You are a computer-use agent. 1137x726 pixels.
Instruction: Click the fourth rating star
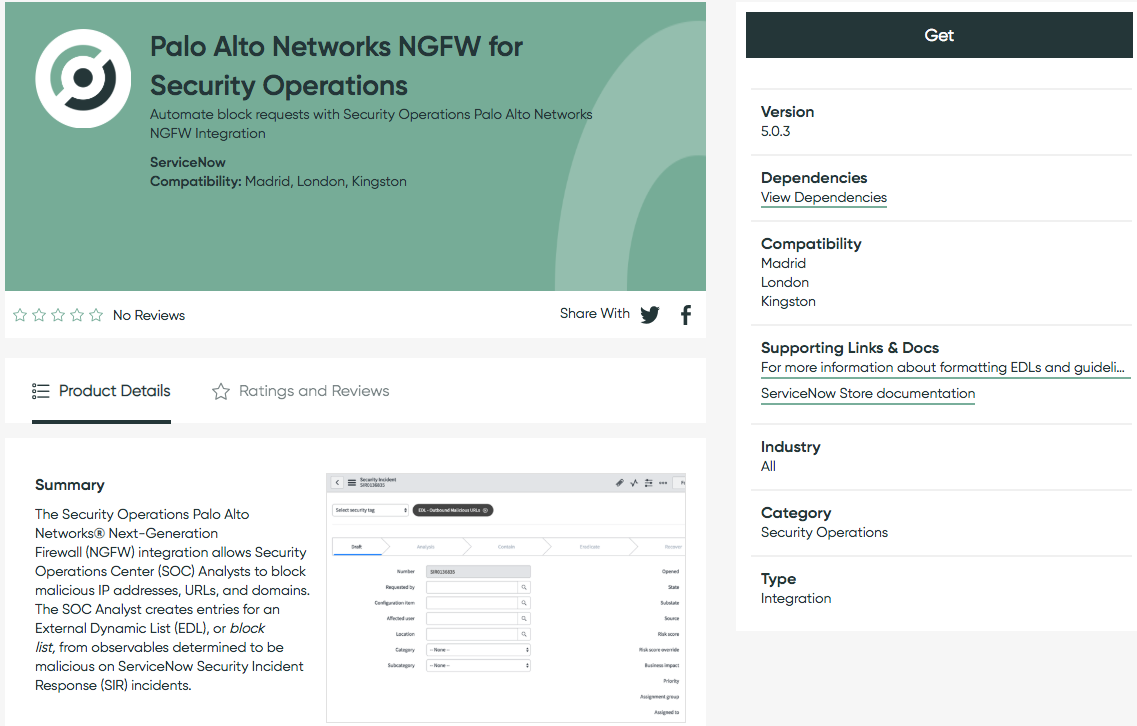tap(77, 315)
